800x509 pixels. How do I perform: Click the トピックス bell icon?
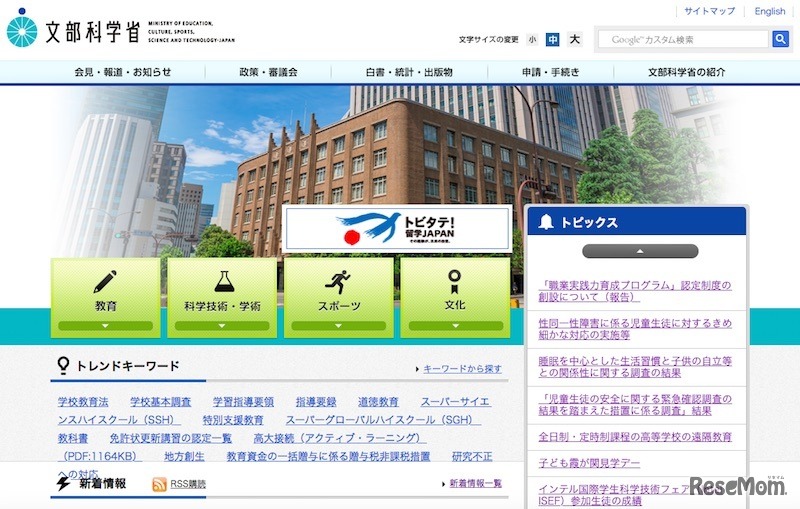coord(546,222)
